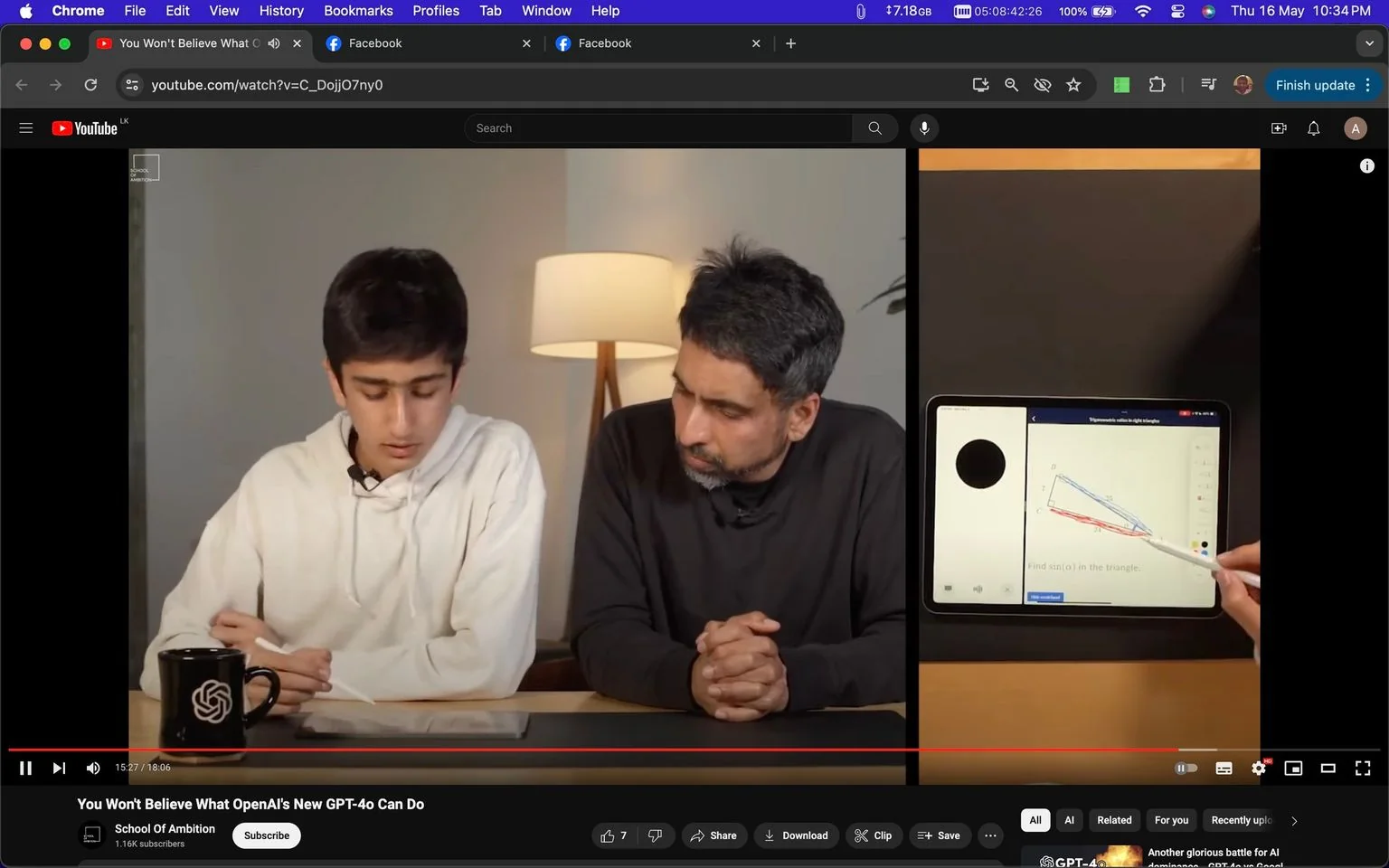Screen dimensions: 1389x868
Task: Select the AI filter chip
Action: coord(1069,820)
